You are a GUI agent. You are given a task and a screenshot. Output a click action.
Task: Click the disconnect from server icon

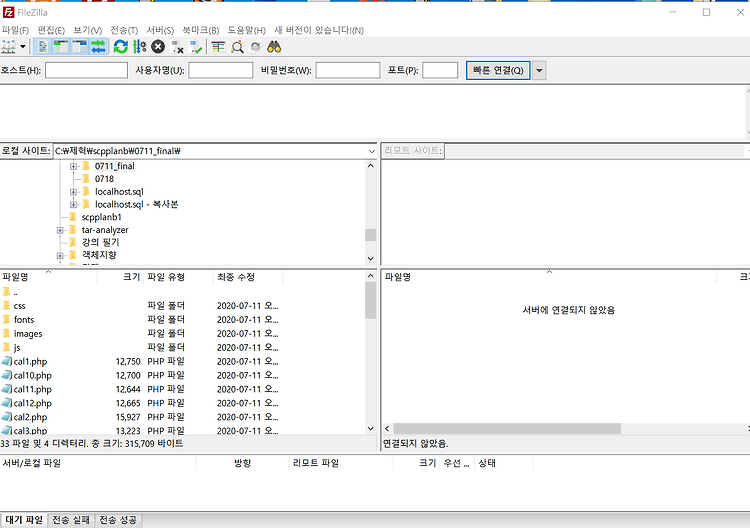[x=177, y=46]
